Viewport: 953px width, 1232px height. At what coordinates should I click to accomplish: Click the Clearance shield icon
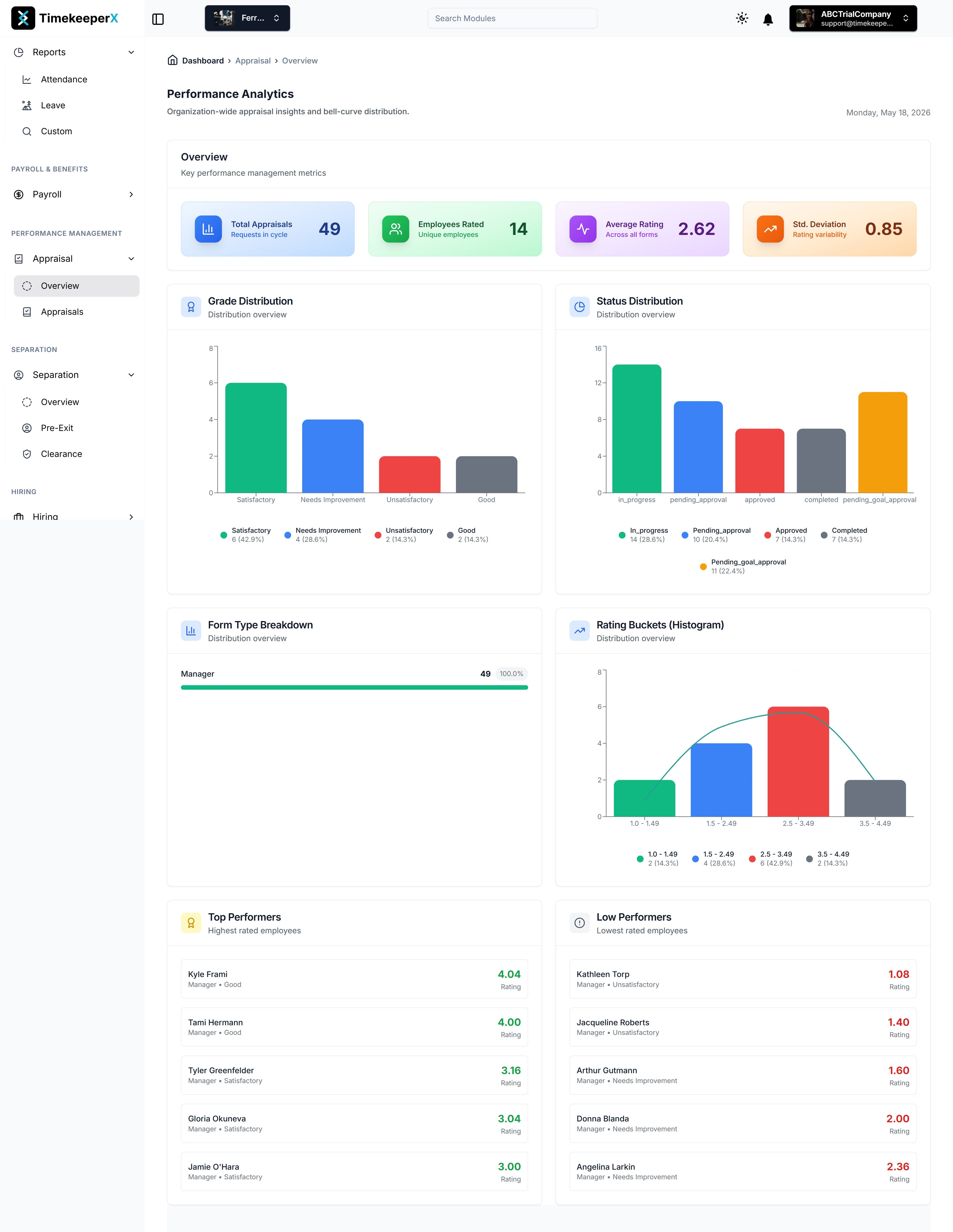pos(27,454)
